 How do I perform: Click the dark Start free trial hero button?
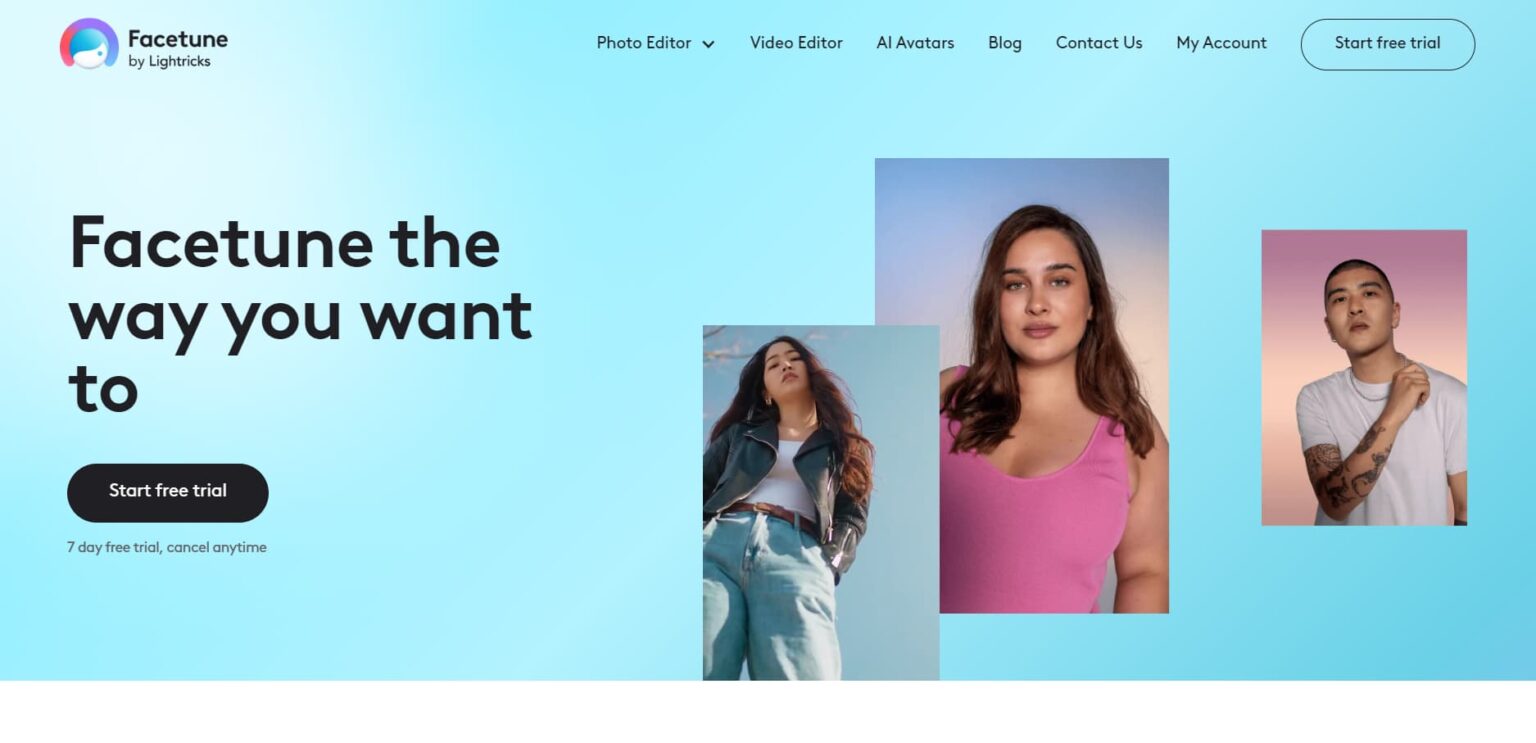tap(168, 492)
